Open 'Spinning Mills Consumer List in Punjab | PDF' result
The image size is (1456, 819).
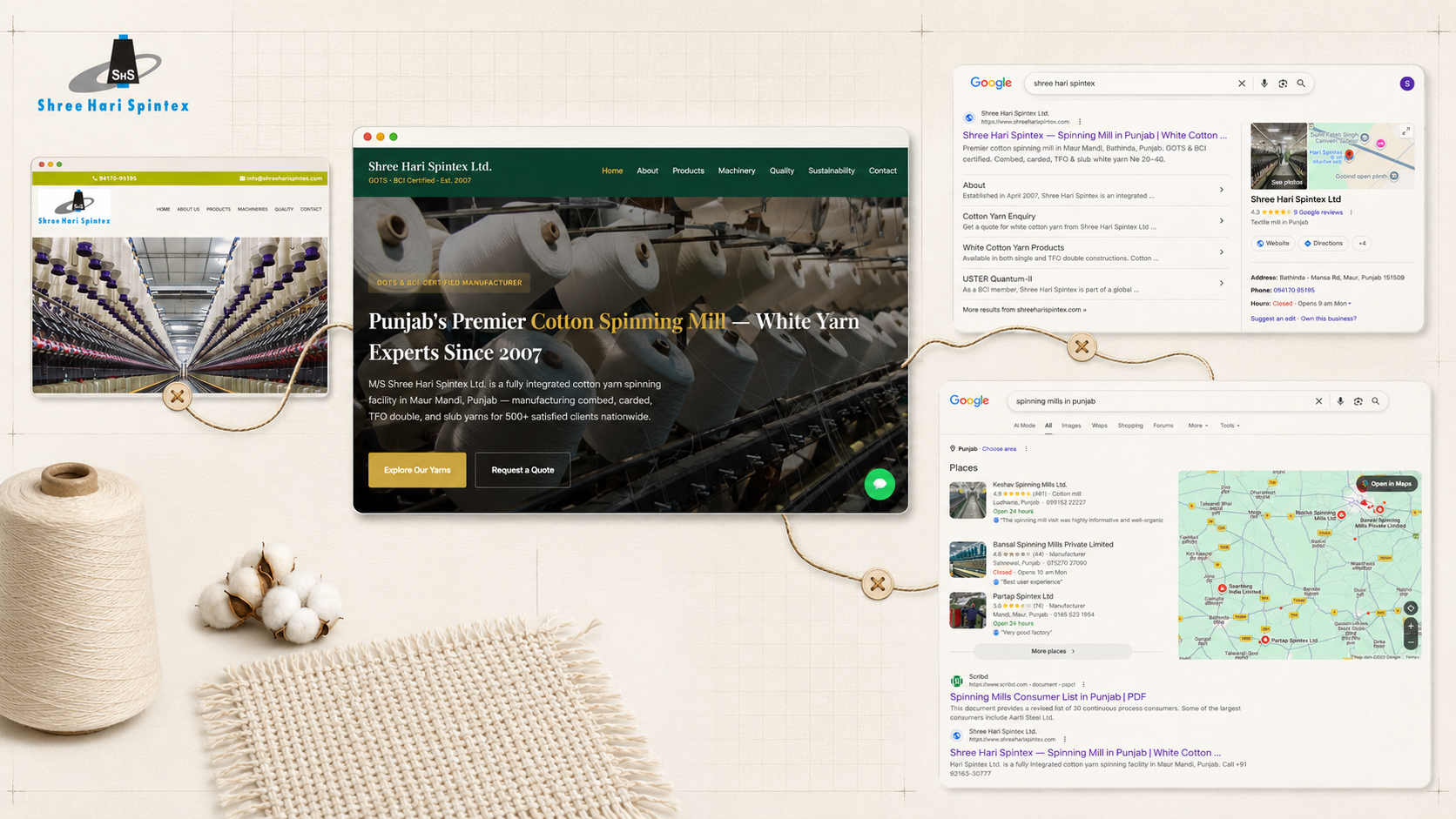coord(1048,697)
